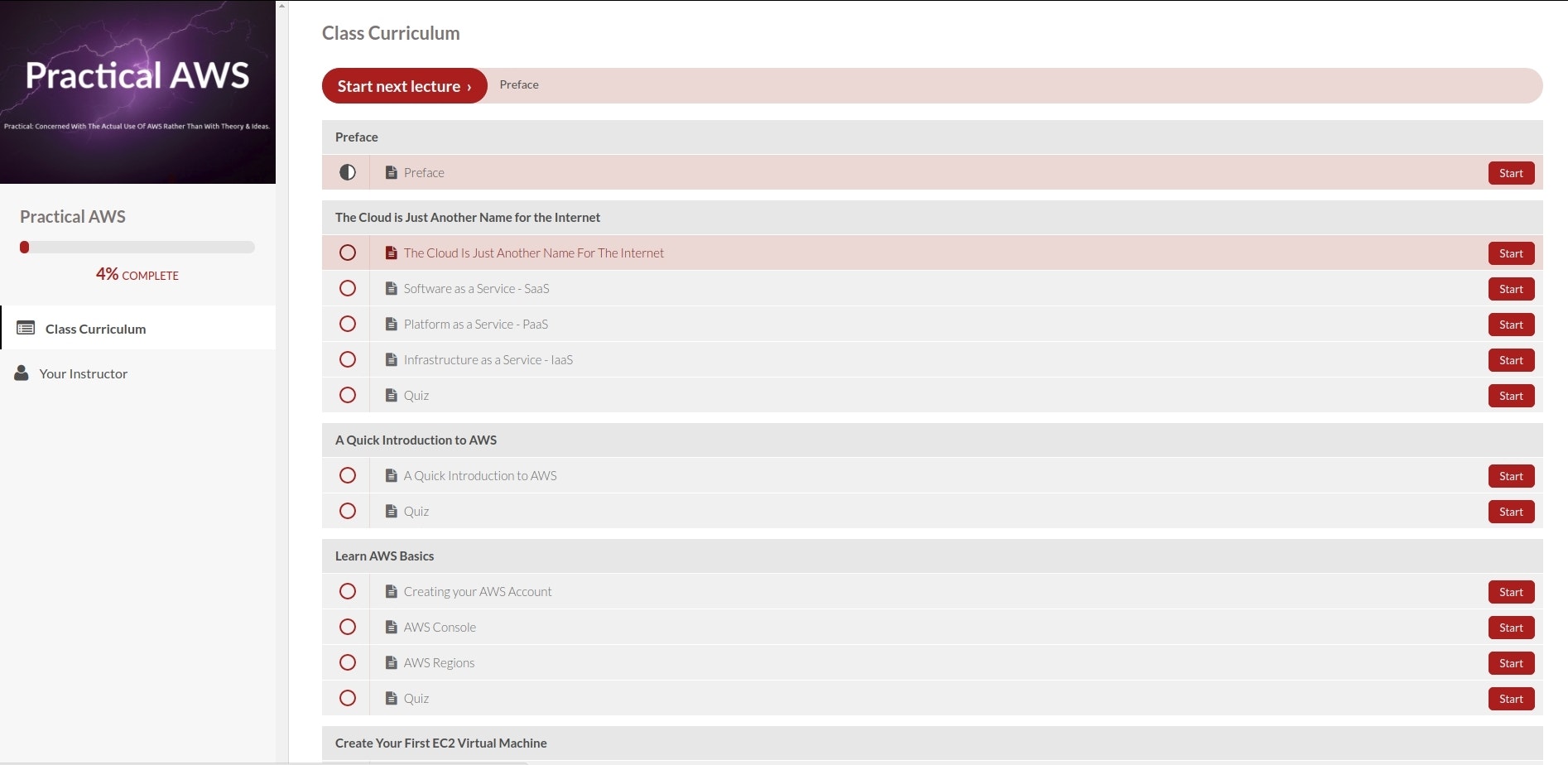Click the Practical AWS sidebar course title
This screenshot has width=1568, height=765.
73,216
